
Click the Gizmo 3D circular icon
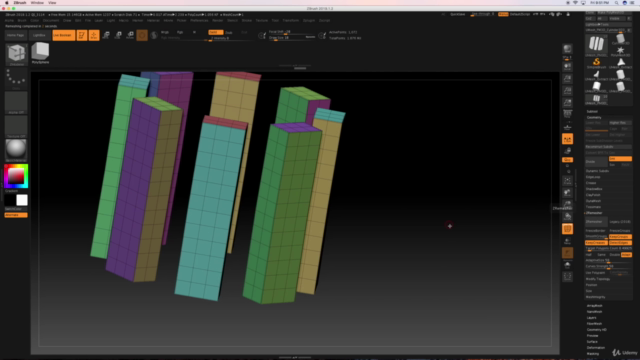point(142,36)
